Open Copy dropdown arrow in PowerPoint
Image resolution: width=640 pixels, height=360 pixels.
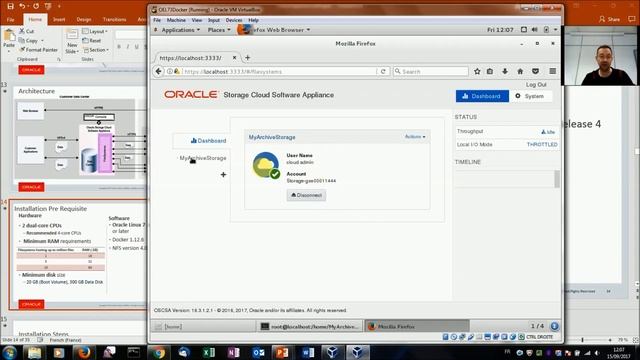[42, 40]
